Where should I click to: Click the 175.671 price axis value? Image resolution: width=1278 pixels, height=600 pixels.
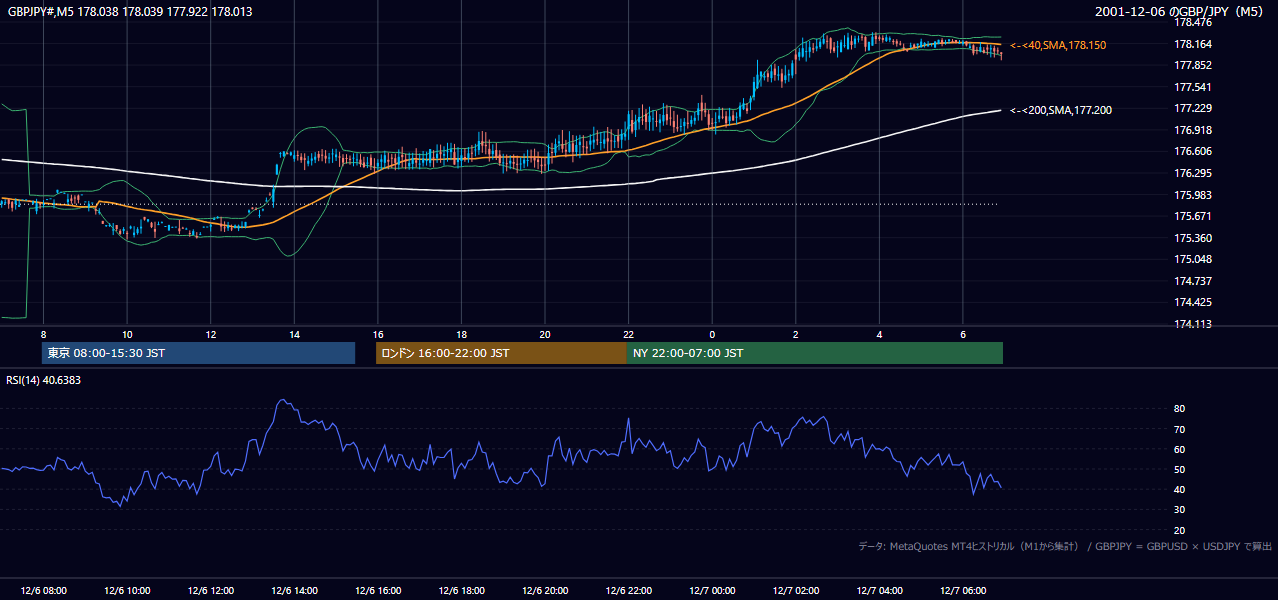(x=1194, y=217)
